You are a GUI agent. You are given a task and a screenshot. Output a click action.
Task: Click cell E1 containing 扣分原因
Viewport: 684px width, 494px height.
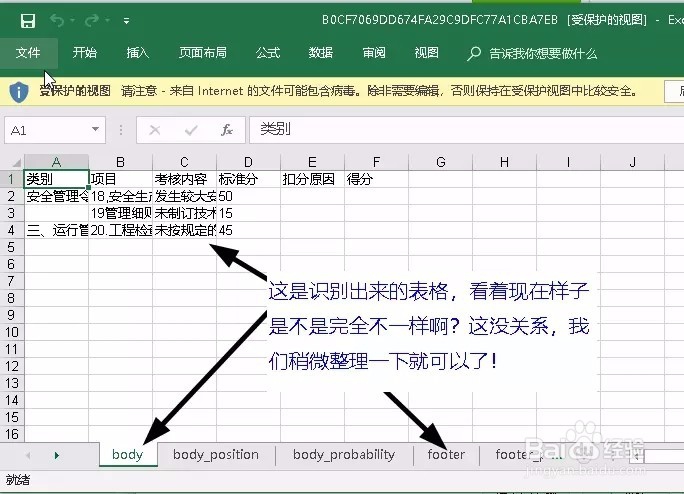(312, 179)
